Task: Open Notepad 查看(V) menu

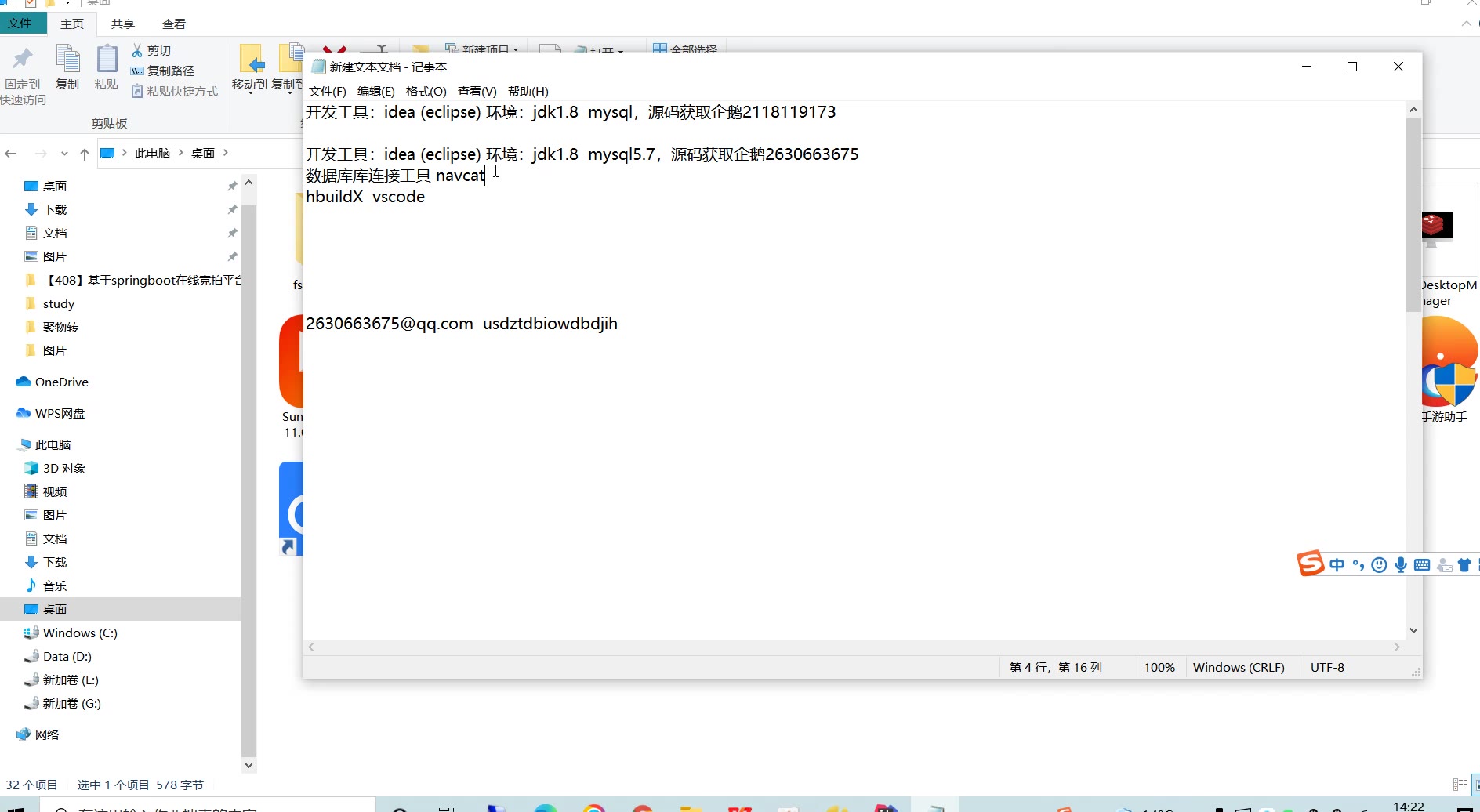Action: (477, 91)
